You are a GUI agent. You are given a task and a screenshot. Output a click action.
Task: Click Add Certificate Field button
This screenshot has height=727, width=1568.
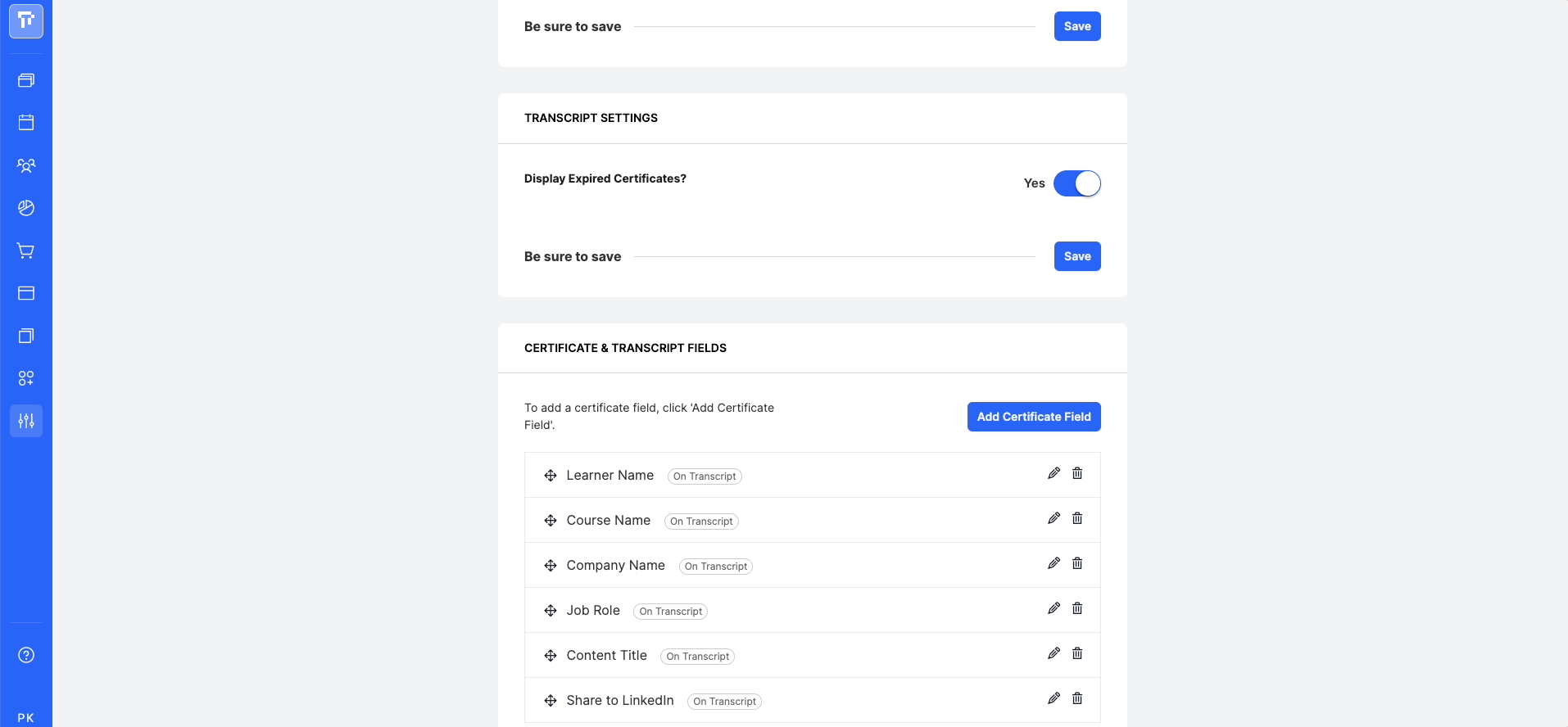[x=1033, y=417]
